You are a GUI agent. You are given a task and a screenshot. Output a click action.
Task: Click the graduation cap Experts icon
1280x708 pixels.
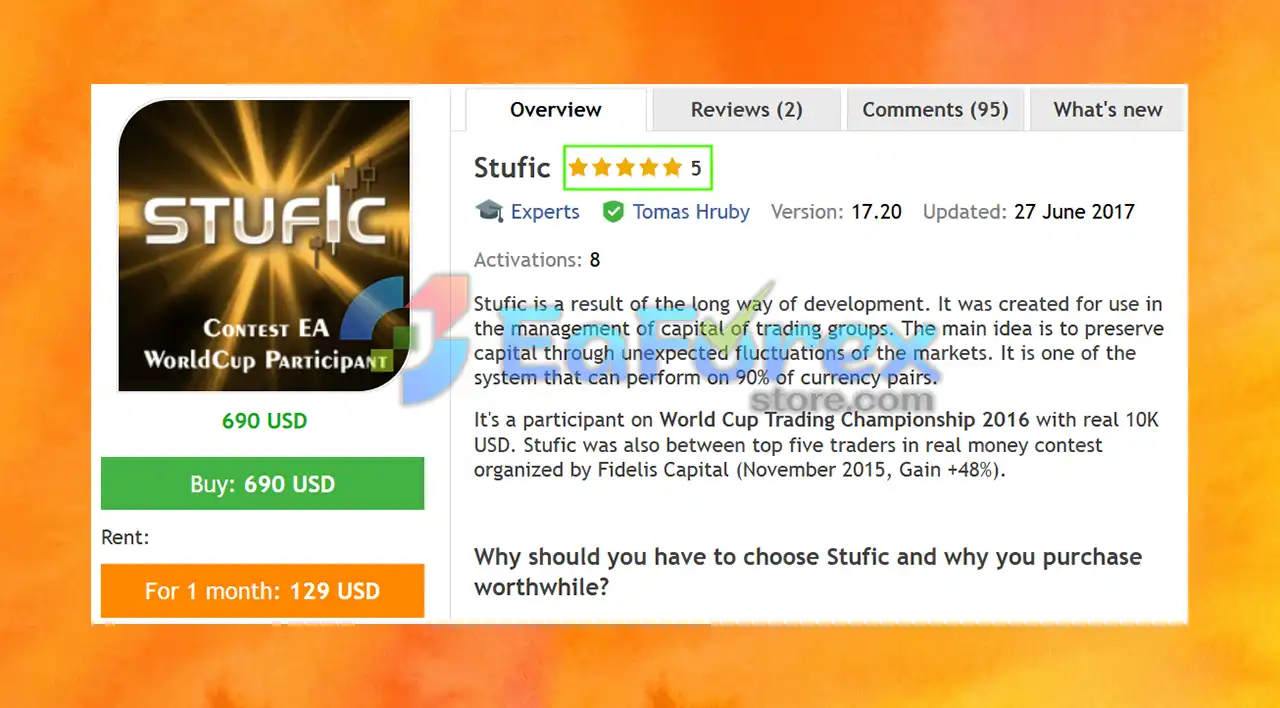489,211
